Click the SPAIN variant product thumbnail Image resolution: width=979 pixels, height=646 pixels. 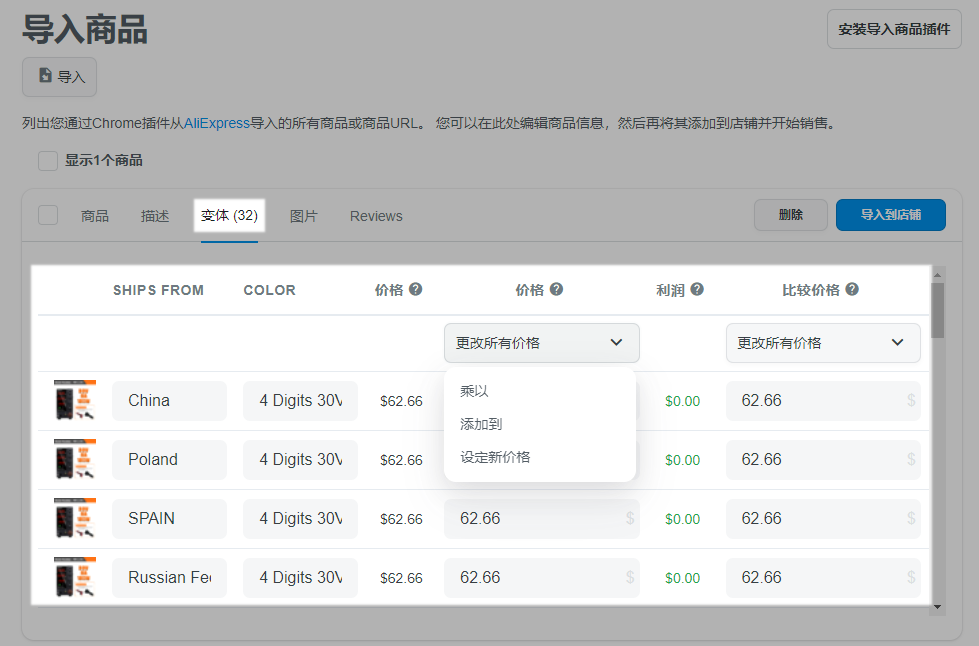click(75, 518)
